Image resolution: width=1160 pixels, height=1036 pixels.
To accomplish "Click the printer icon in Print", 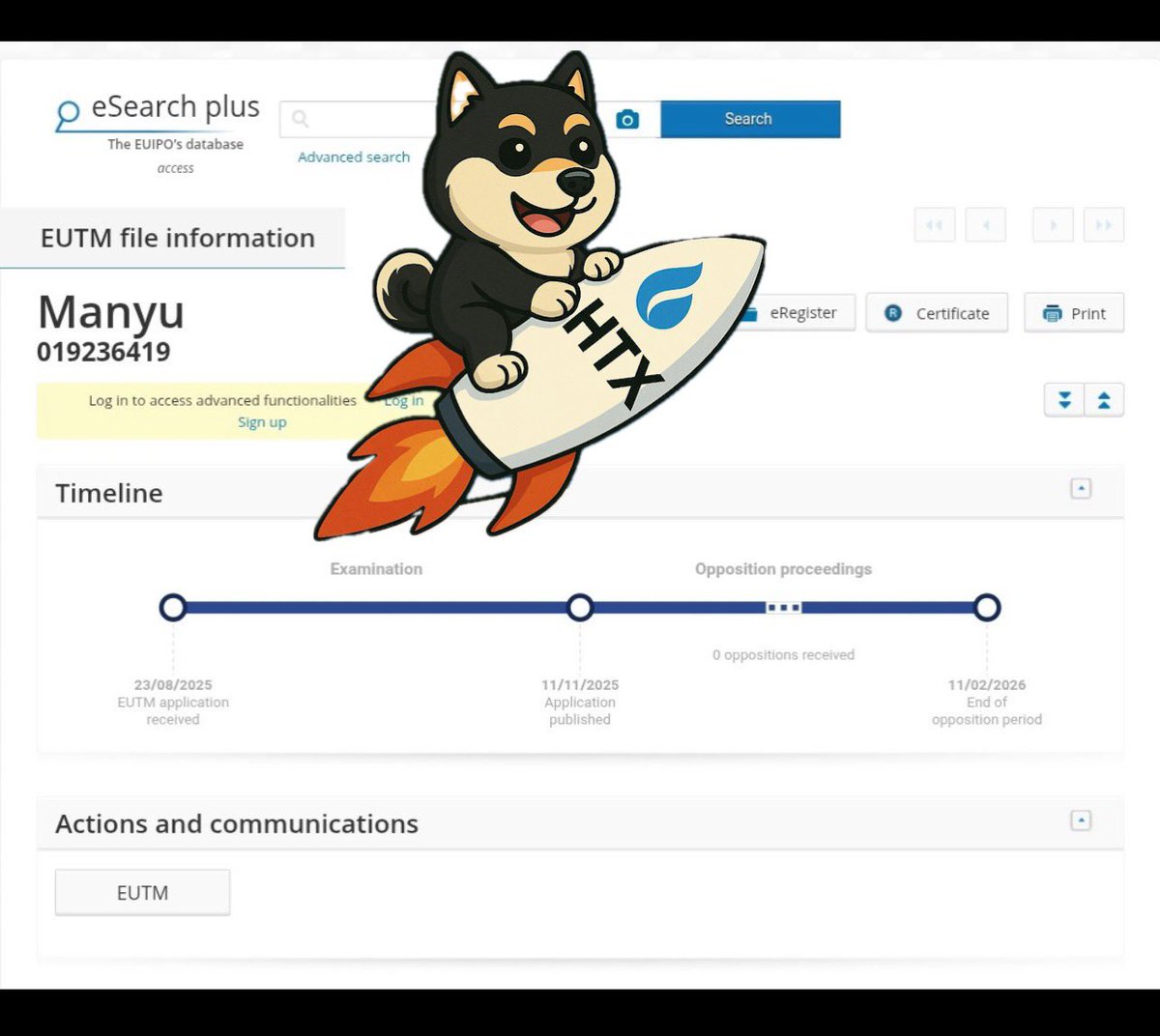I will 1052,313.
